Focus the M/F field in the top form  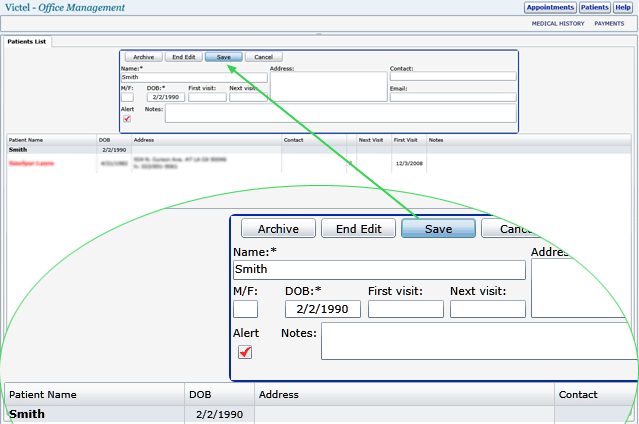(127, 97)
